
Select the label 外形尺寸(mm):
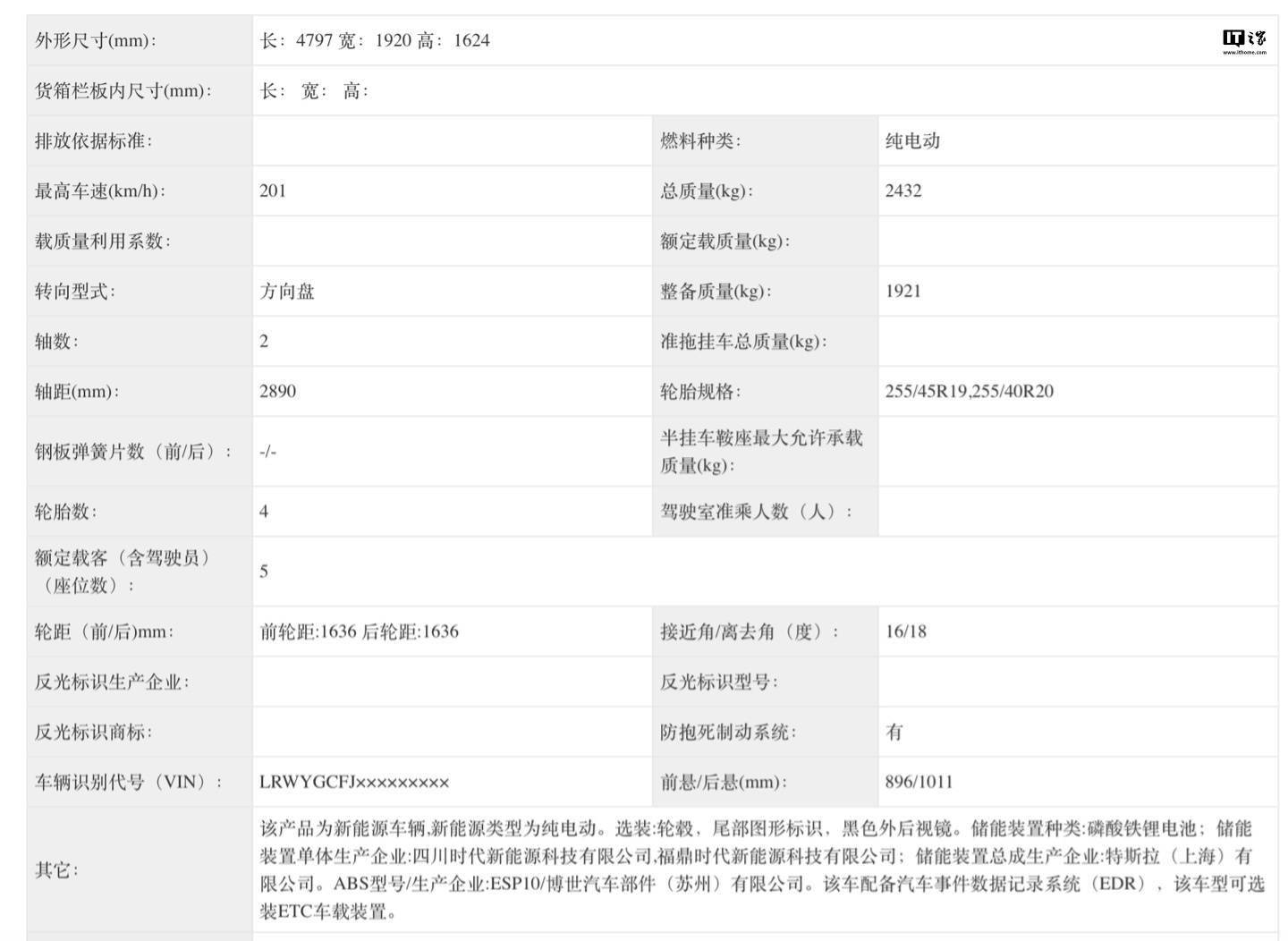point(96,40)
